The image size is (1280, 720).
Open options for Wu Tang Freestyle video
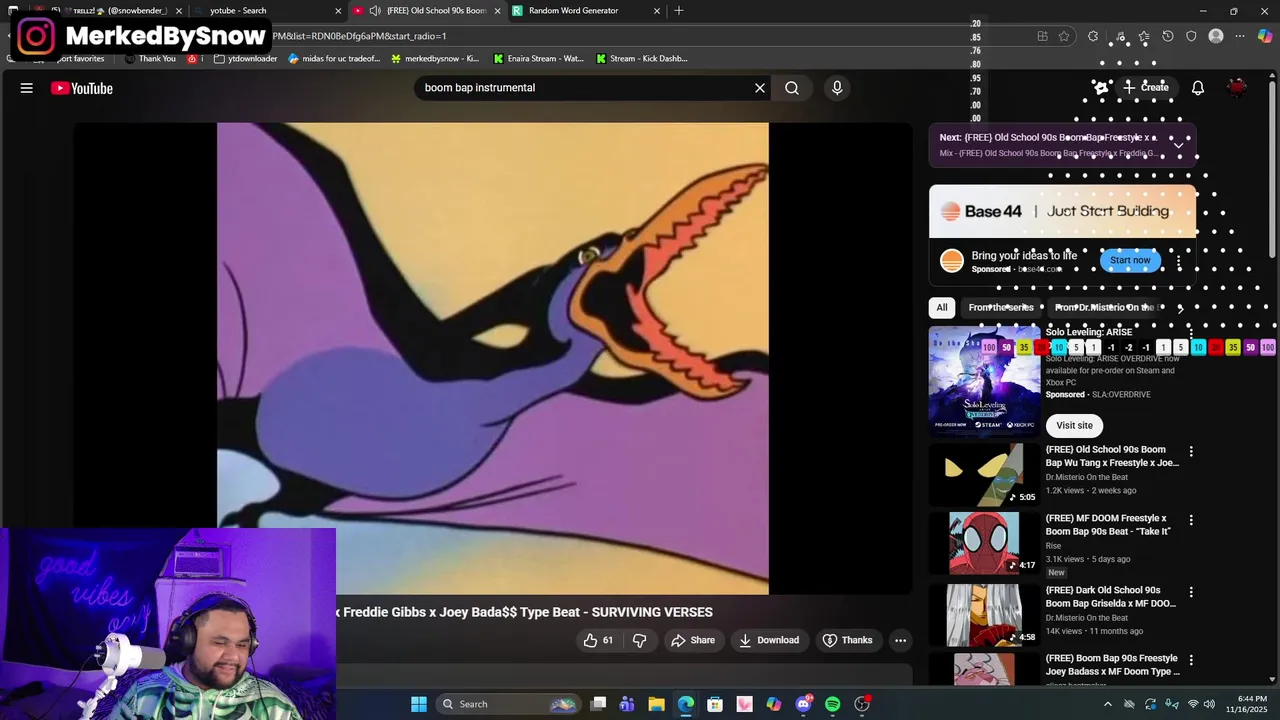tap(1191, 452)
